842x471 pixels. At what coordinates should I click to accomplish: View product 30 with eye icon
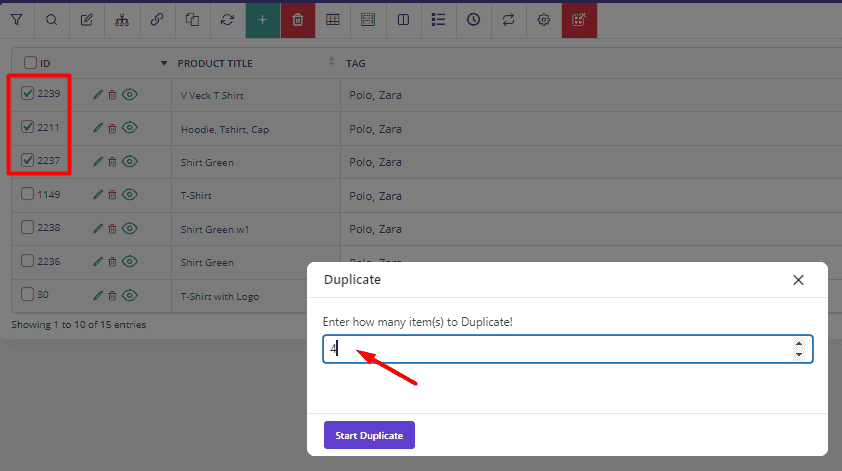pyautogui.click(x=129, y=295)
